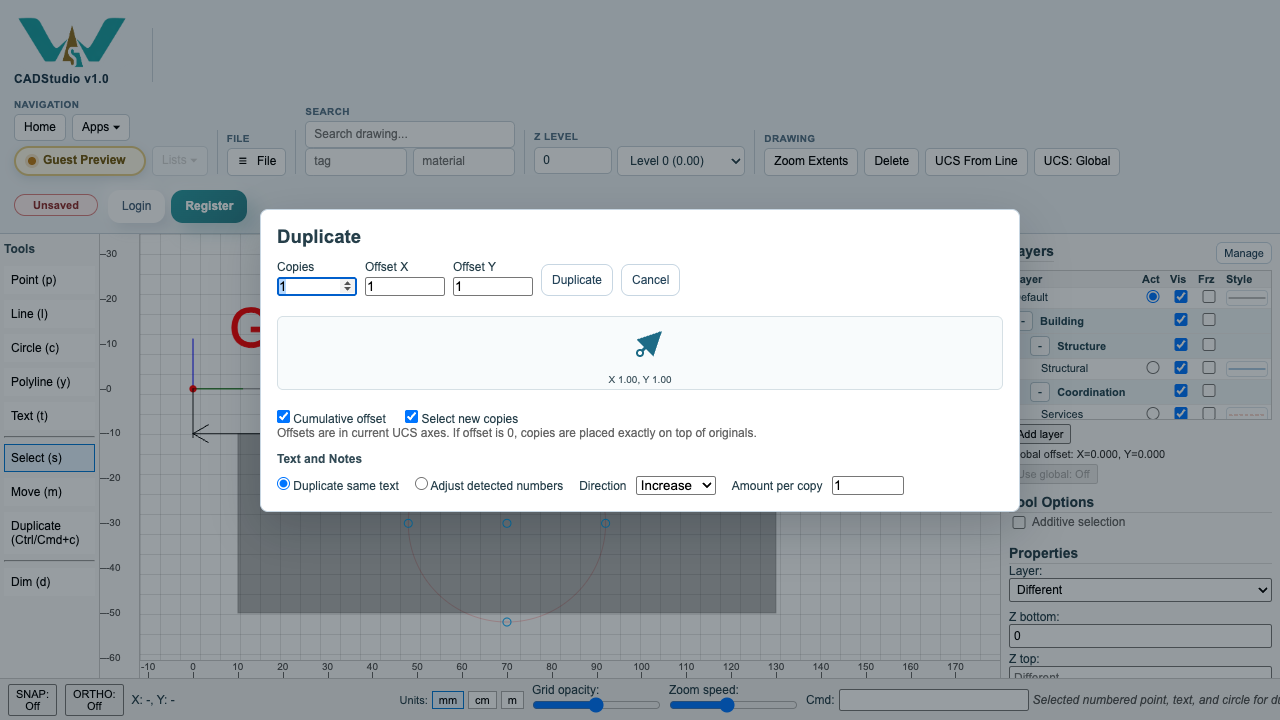
Task: Select Duplicate same text radio
Action: (x=284, y=484)
